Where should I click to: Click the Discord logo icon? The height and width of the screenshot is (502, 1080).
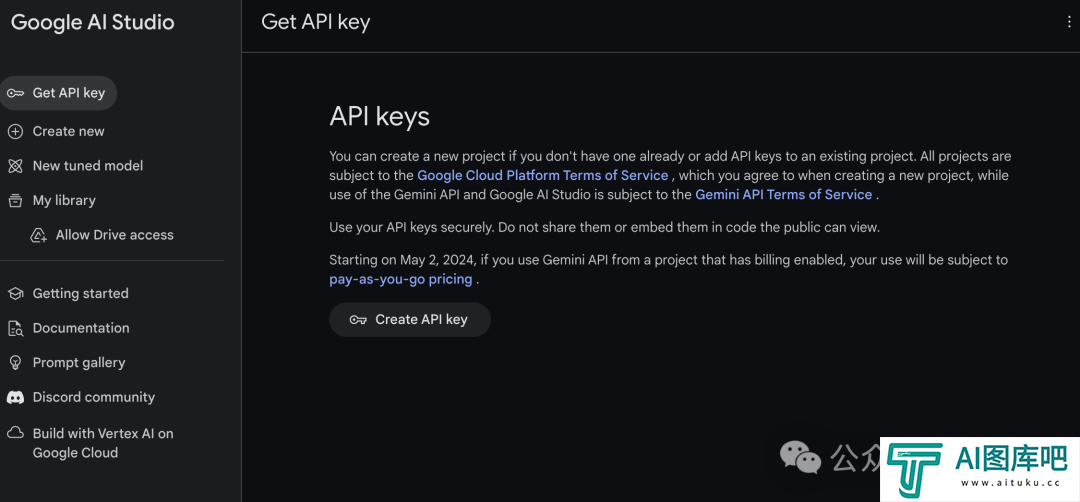tap(15, 397)
